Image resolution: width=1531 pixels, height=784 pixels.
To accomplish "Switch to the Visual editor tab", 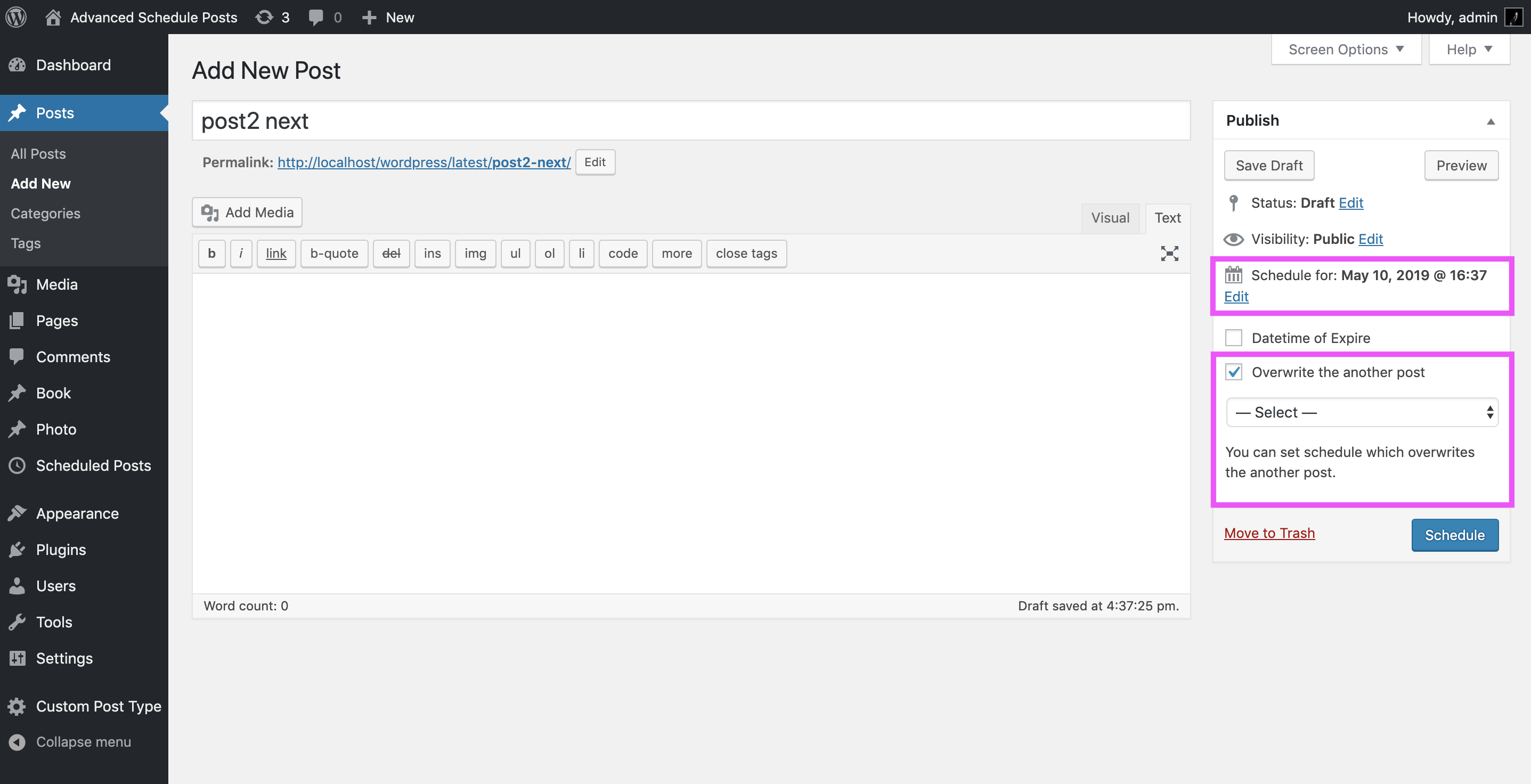I will [1110, 217].
